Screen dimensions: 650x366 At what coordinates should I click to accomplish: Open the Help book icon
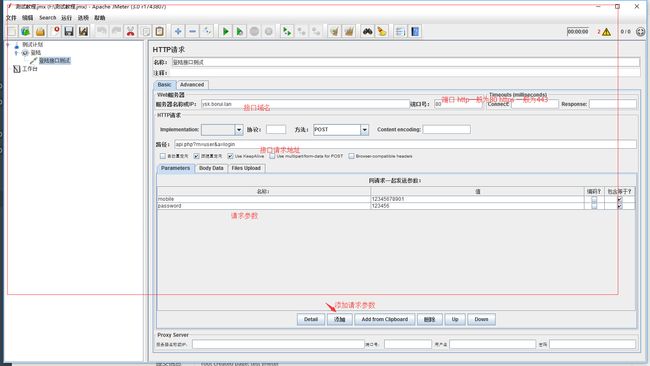[x=415, y=32]
